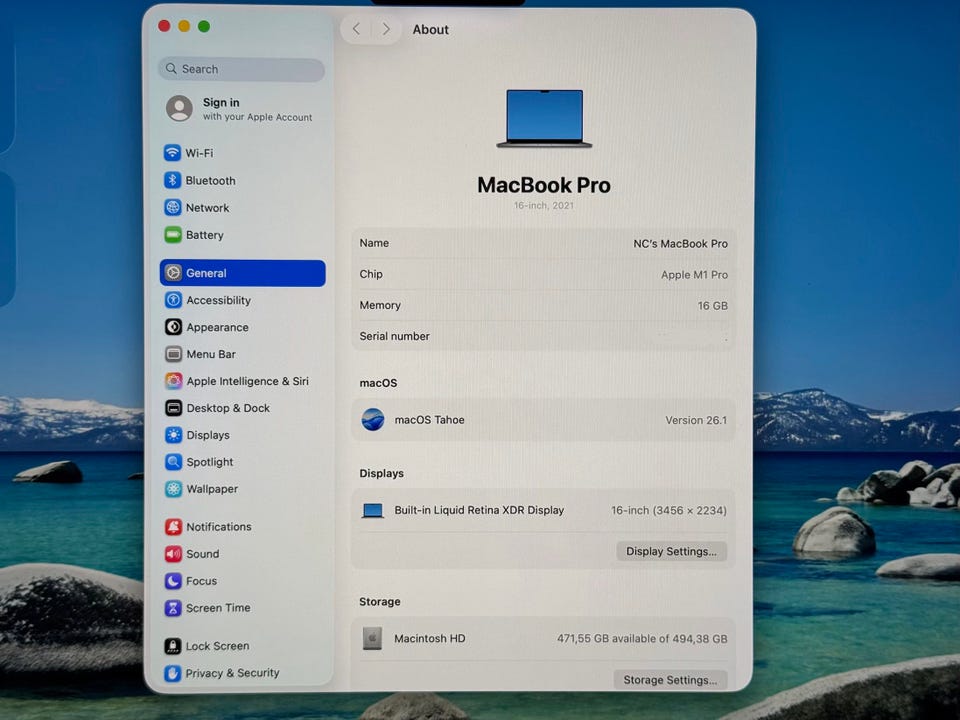Open Storage Settings button
This screenshot has height=720, width=960.
pyautogui.click(x=670, y=680)
